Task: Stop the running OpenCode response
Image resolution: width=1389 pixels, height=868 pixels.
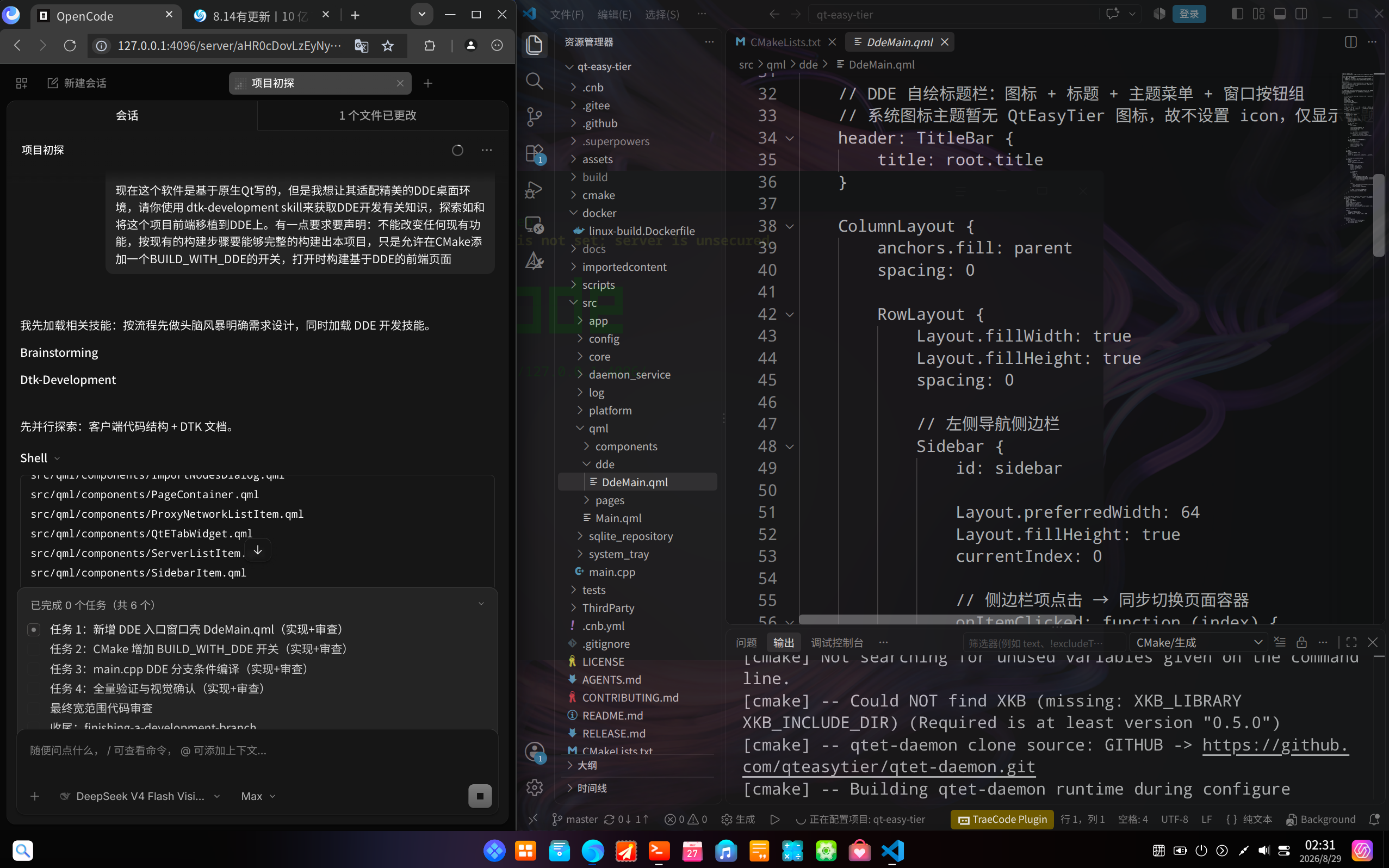Action: click(x=480, y=796)
